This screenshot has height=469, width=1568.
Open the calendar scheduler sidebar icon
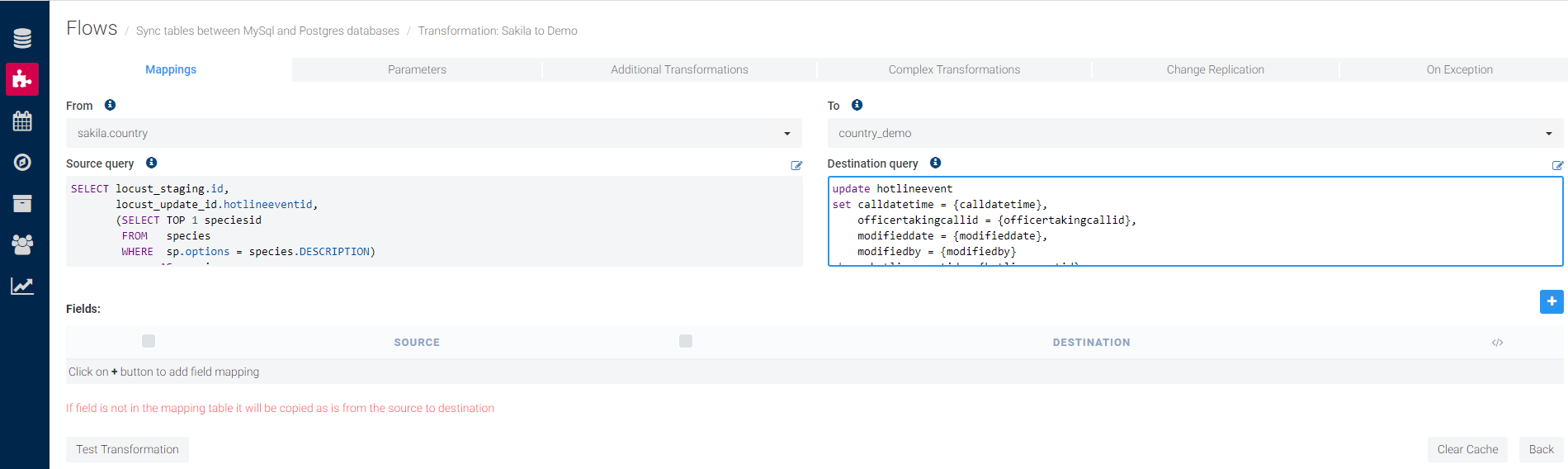[x=22, y=121]
